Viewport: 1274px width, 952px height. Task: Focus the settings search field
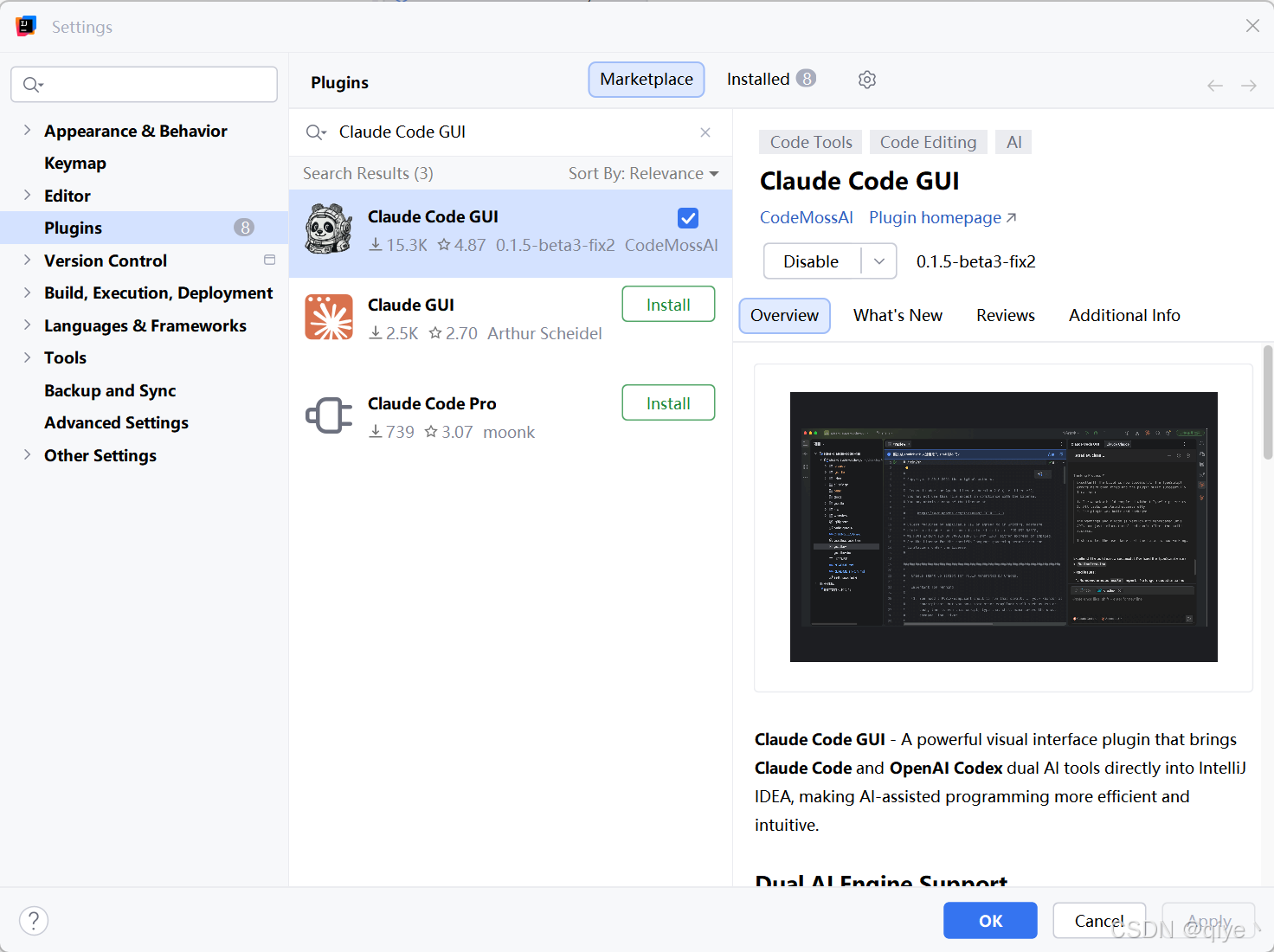pos(145,85)
